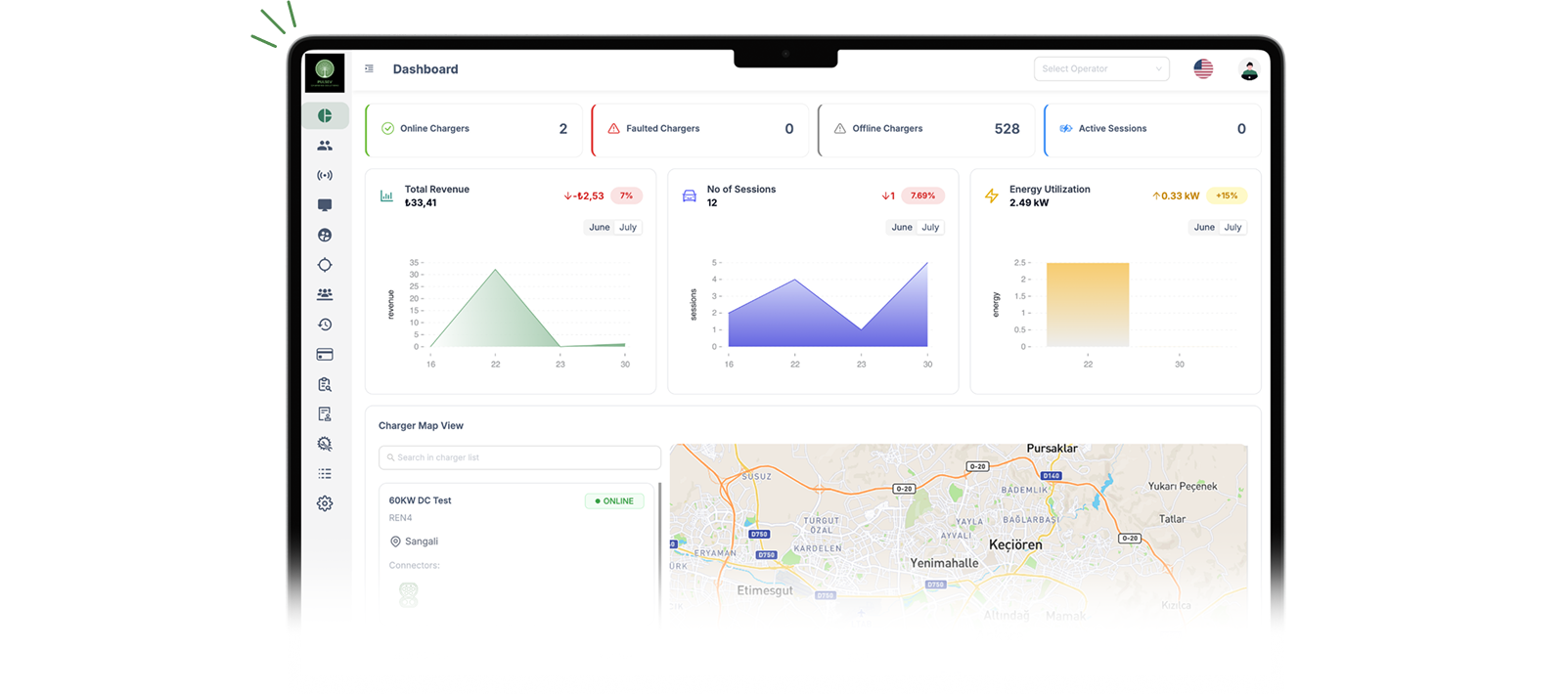Click the broadcast signal sidebar icon
This screenshot has width=1568, height=694.
click(325, 176)
